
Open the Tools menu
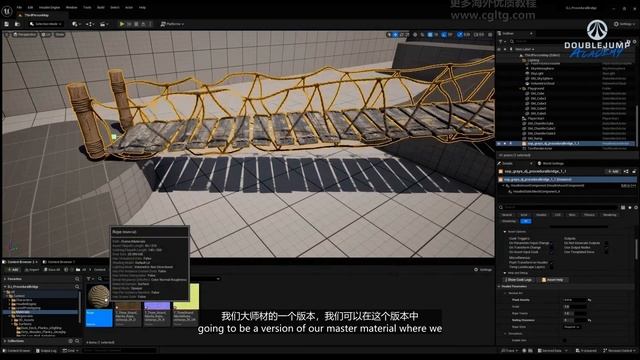pos(87,7)
